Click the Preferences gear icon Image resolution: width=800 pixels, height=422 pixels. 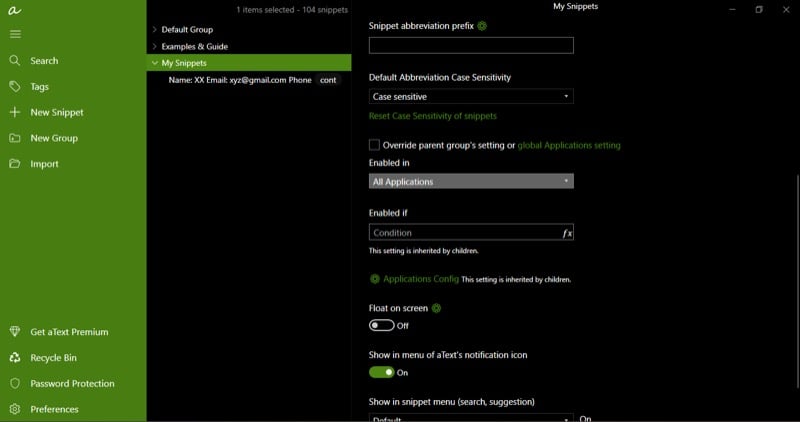(x=15, y=409)
